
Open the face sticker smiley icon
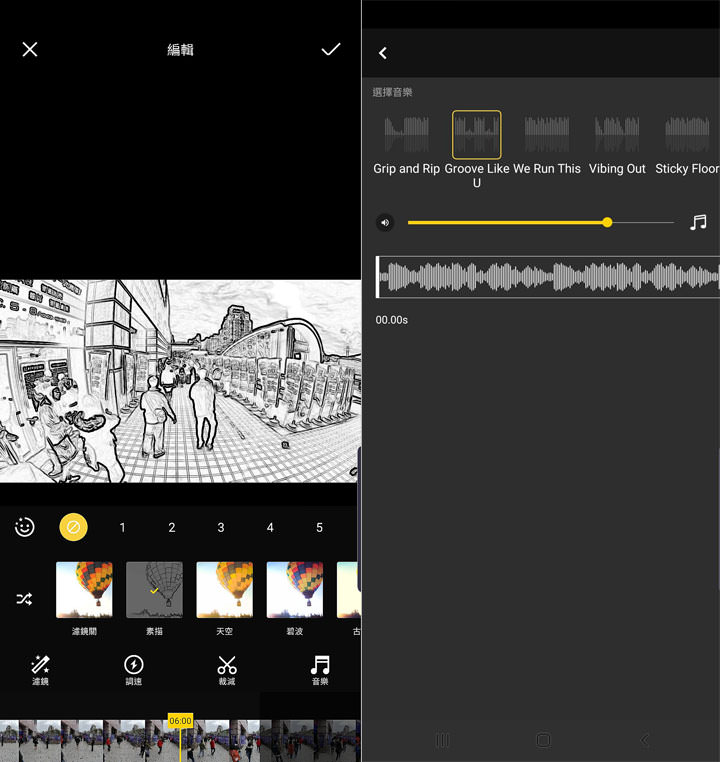click(24, 527)
